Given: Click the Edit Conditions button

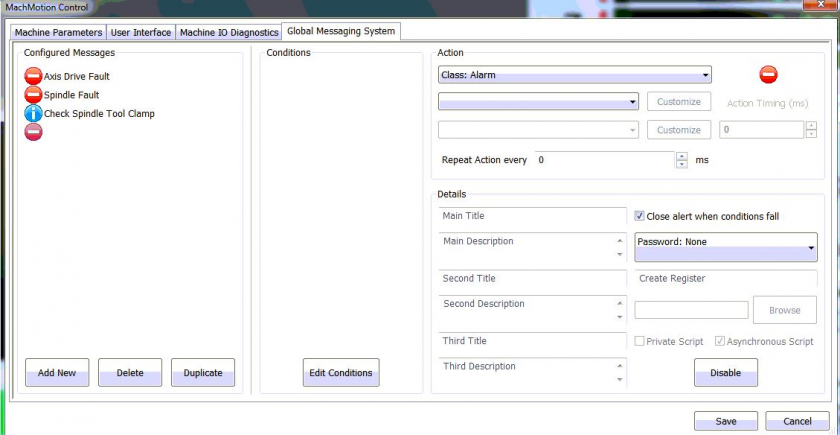Looking at the screenshot, I should 341,372.
